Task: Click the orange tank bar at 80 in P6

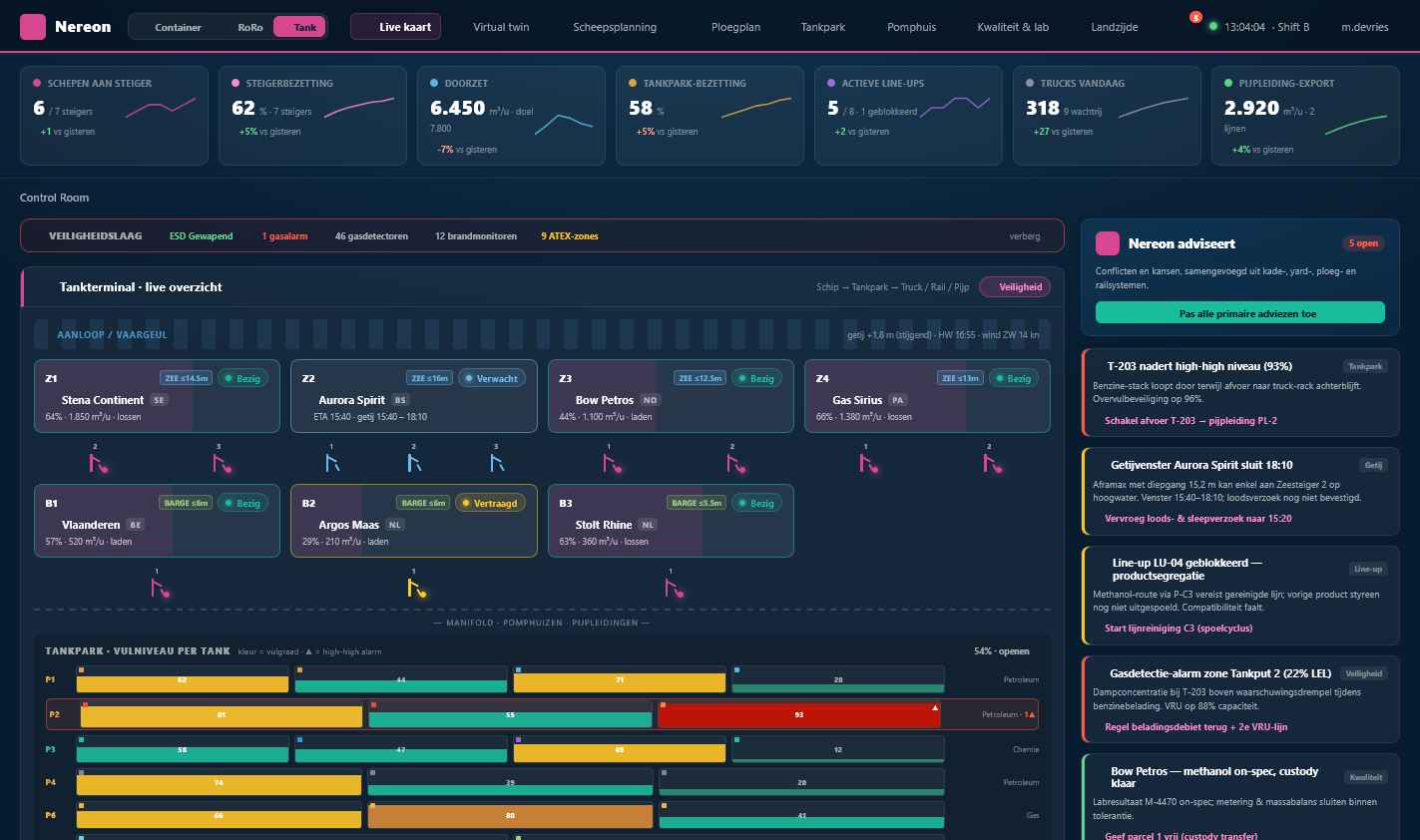Action: pyautogui.click(x=510, y=816)
